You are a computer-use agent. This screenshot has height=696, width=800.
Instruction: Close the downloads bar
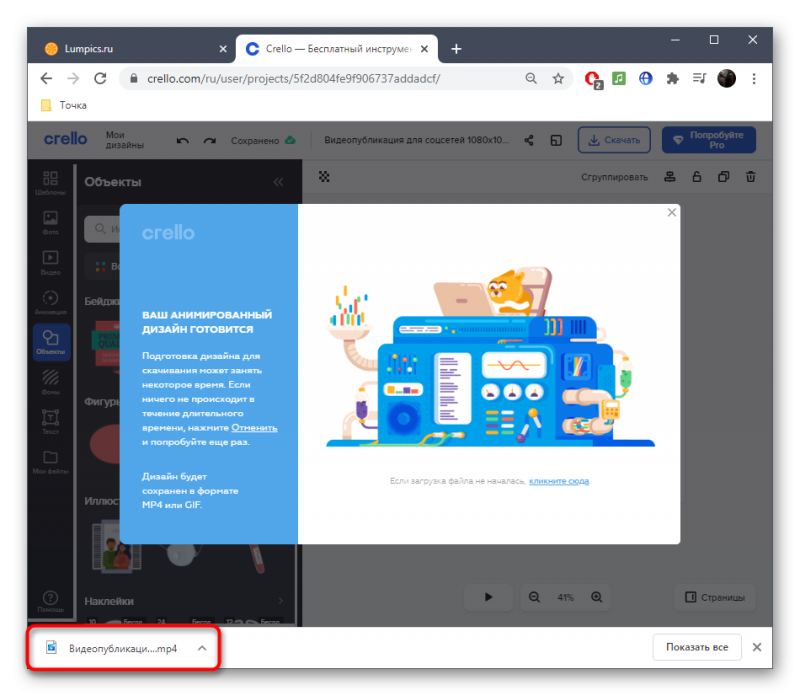(757, 647)
